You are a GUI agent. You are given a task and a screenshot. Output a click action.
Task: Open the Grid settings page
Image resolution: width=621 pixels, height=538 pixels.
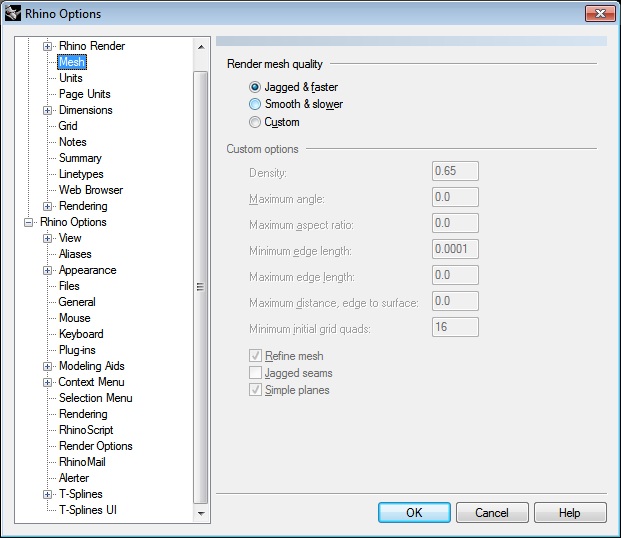(68, 126)
